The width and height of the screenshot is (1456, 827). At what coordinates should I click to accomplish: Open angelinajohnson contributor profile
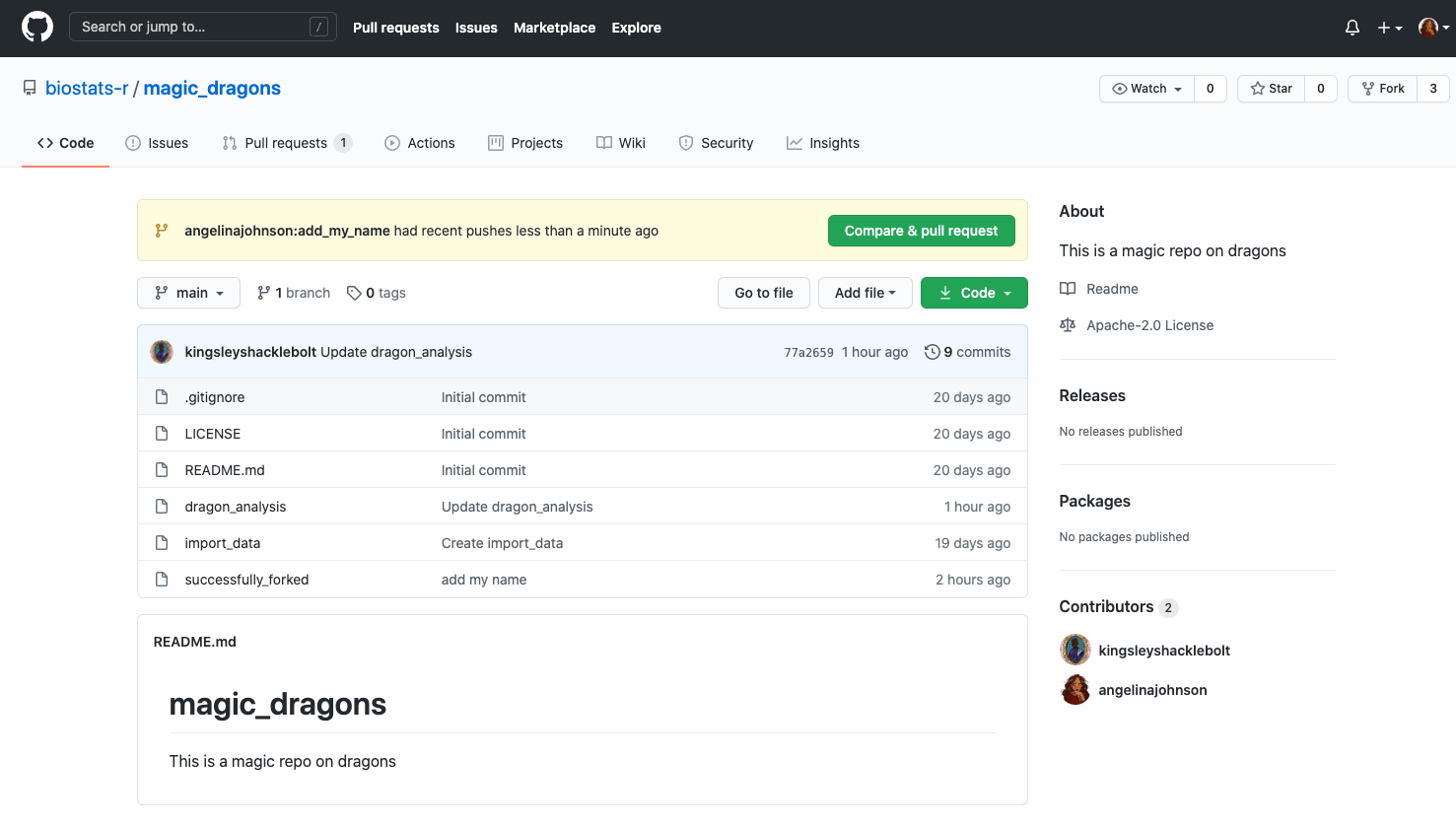[1152, 690]
